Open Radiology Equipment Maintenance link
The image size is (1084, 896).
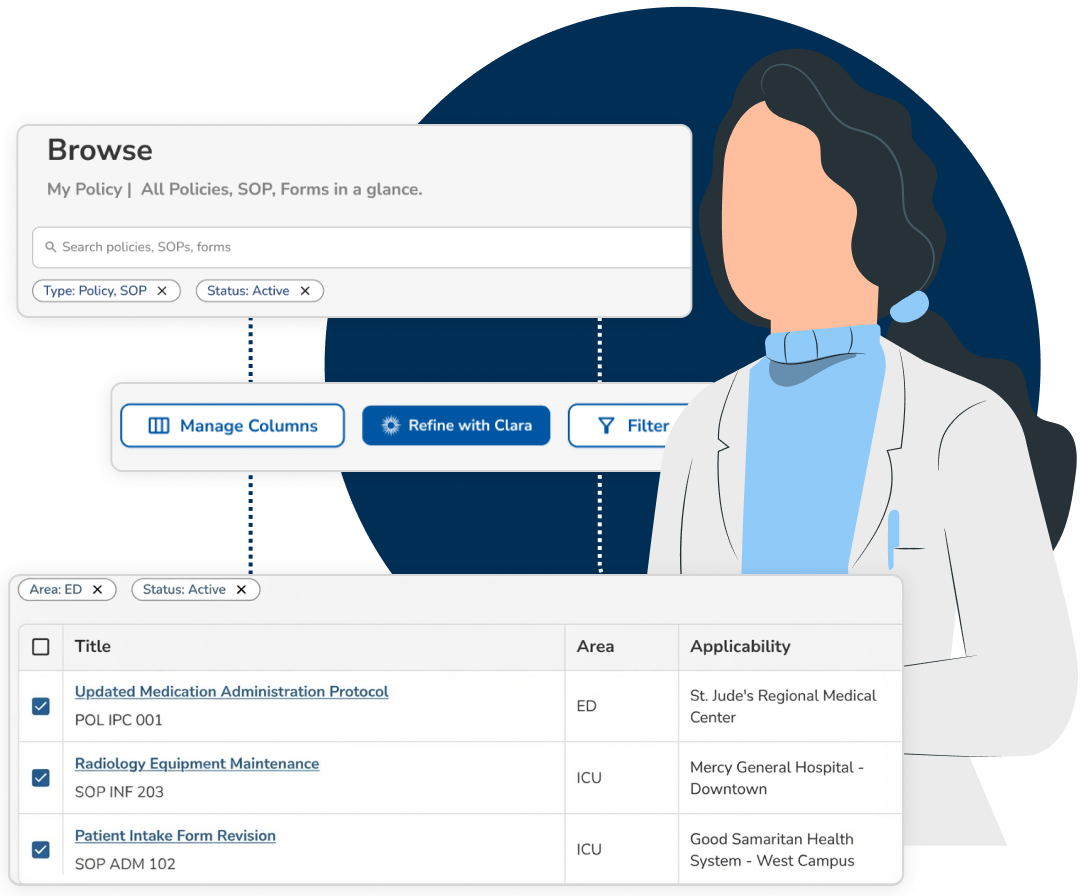tap(197, 763)
